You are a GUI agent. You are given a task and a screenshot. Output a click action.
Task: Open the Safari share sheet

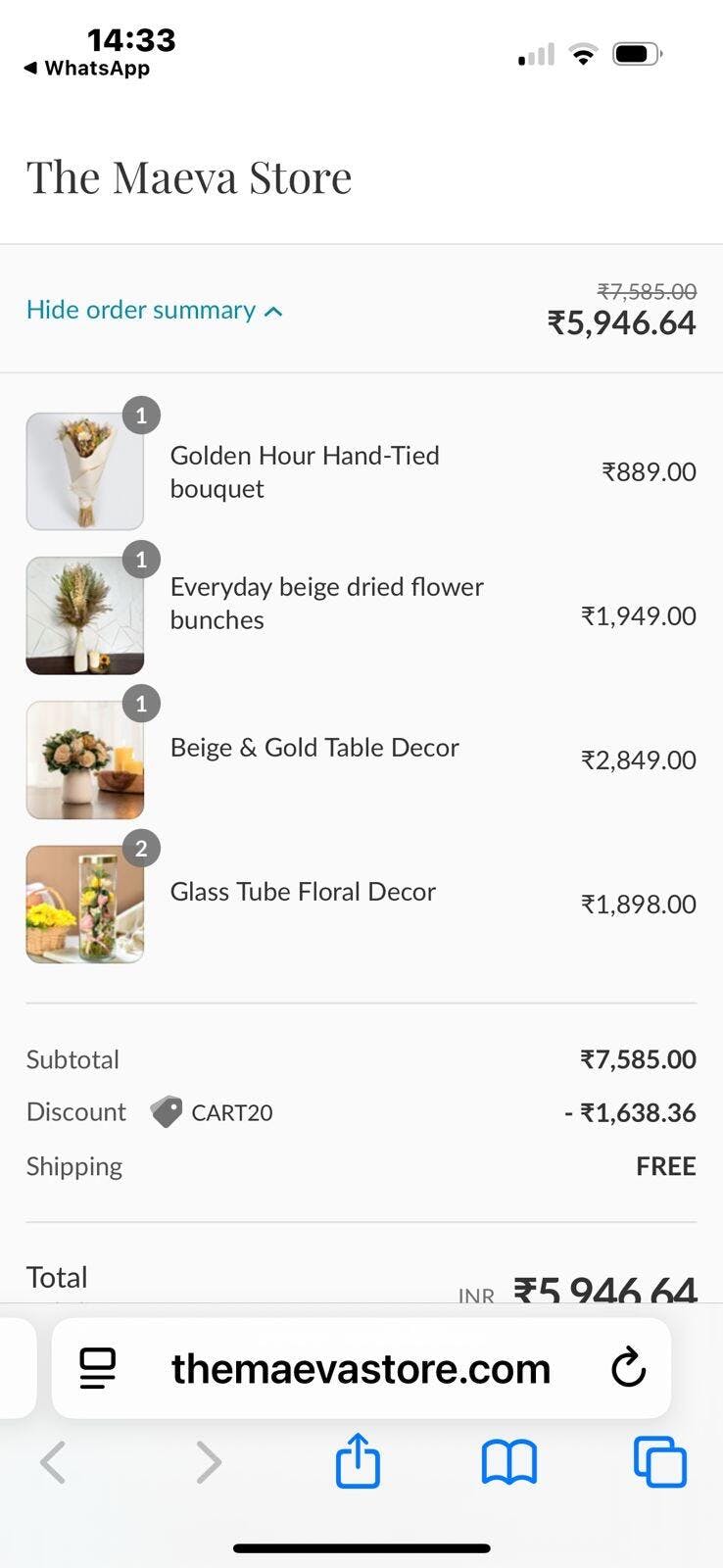coord(358,1461)
